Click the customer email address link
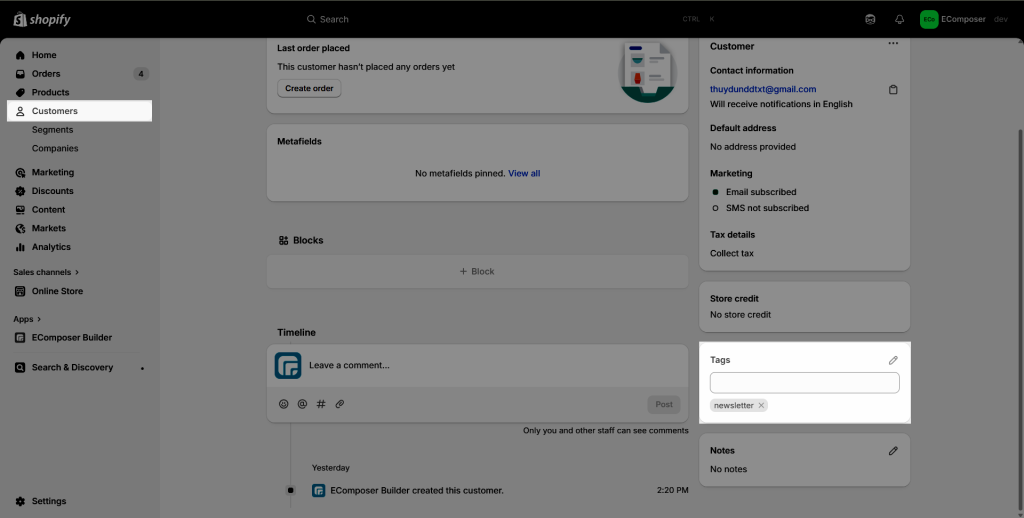The height and width of the screenshot is (518, 1024). click(x=763, y=89)
